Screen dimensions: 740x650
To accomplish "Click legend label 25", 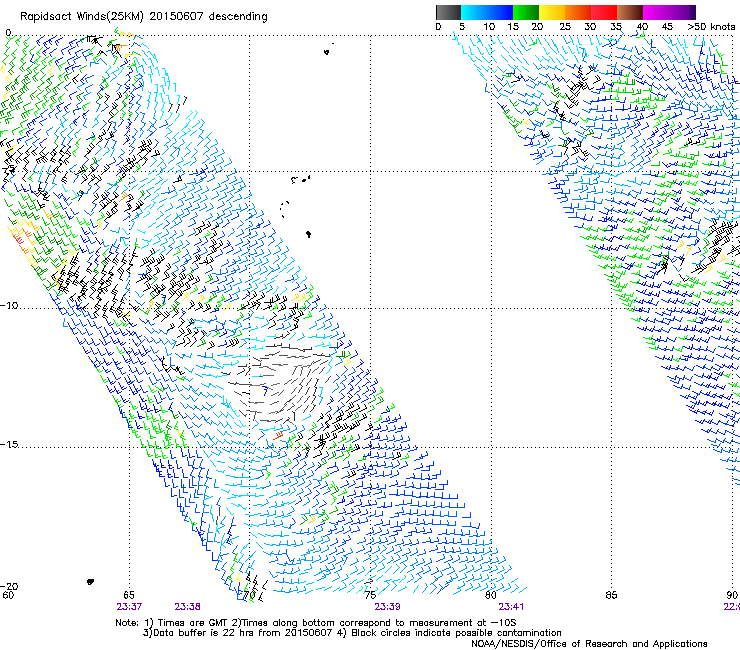I will coord(565,26).
